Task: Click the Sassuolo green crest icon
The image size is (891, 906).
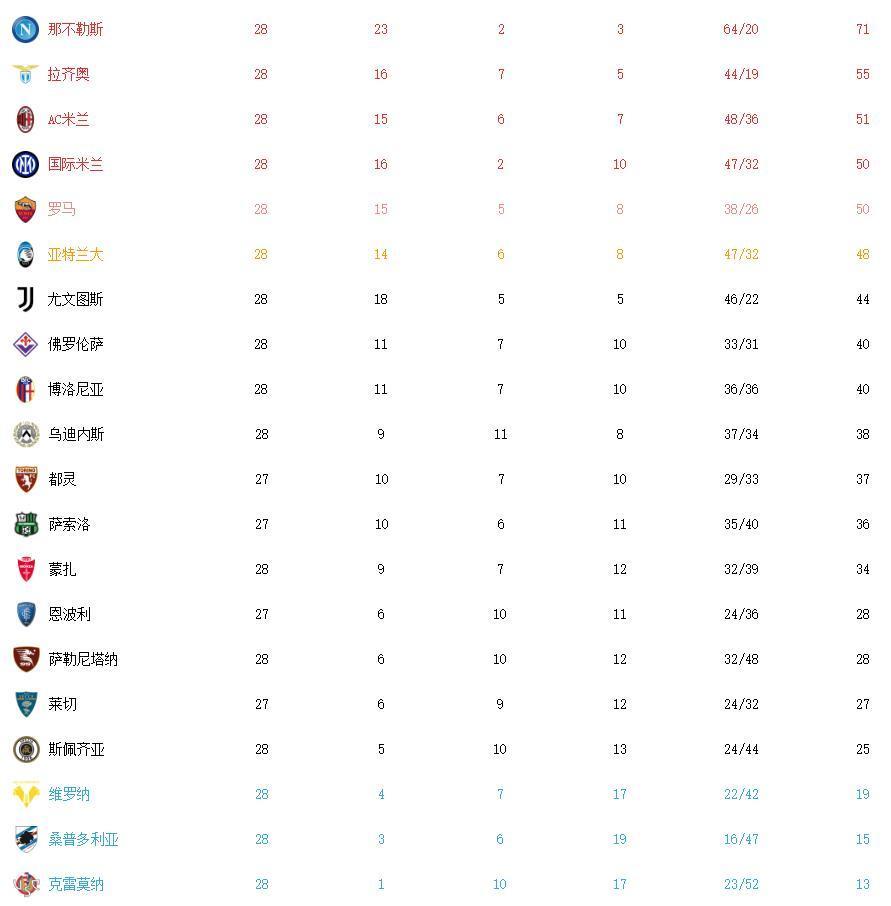Action: (25, 524)
